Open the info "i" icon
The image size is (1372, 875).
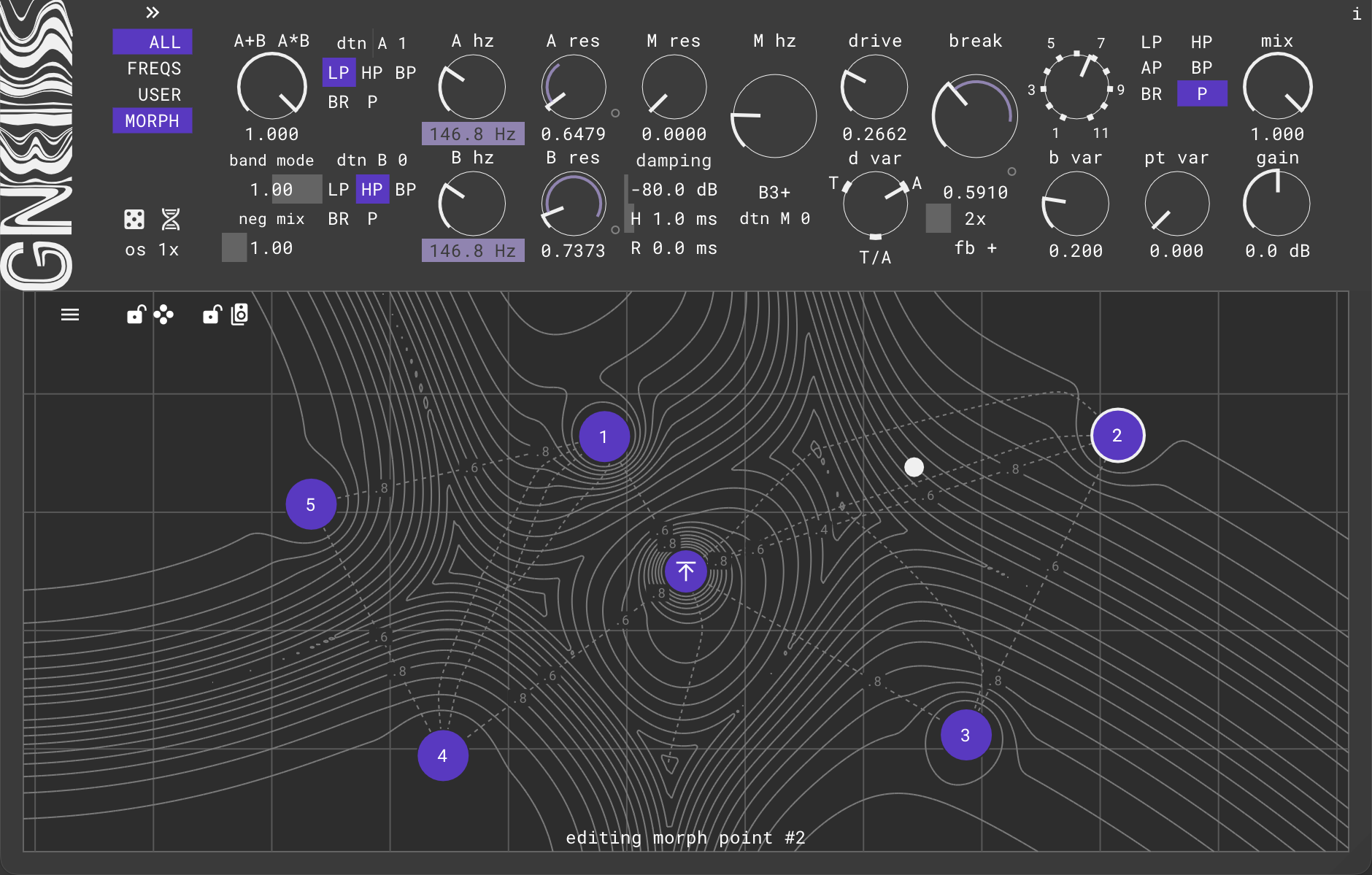click(1356, 14)
